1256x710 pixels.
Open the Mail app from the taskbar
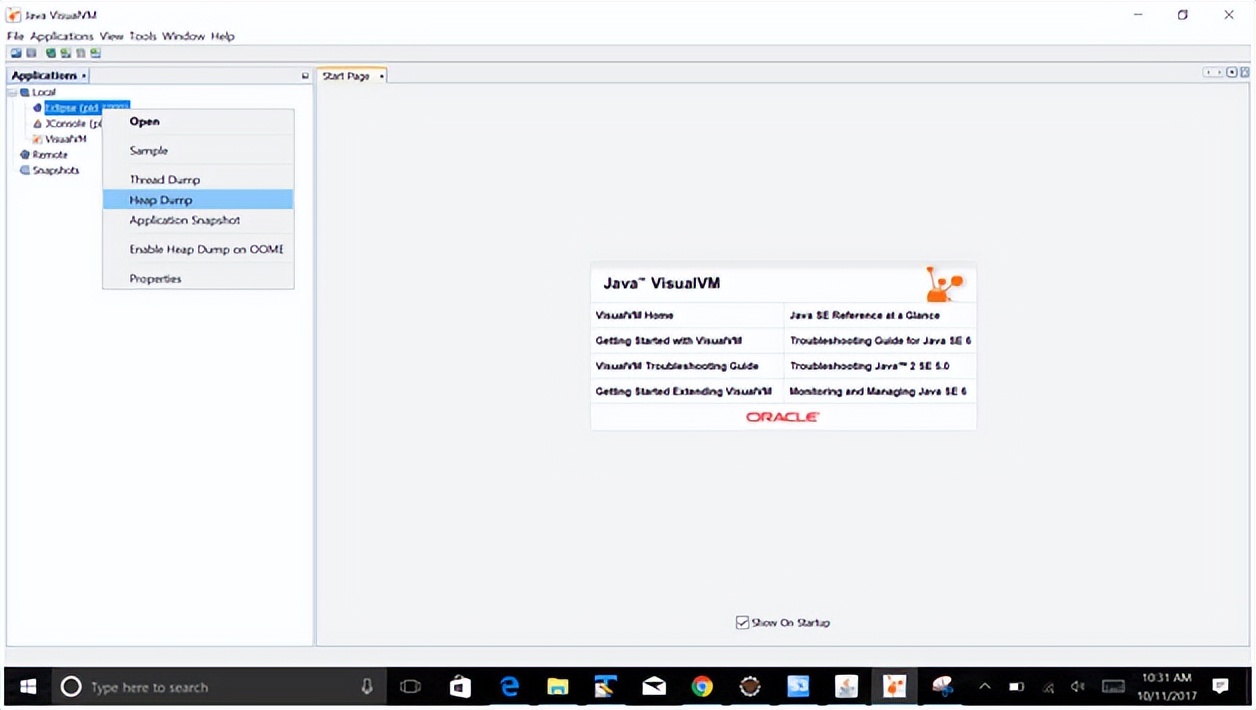(x=654, y=687)
